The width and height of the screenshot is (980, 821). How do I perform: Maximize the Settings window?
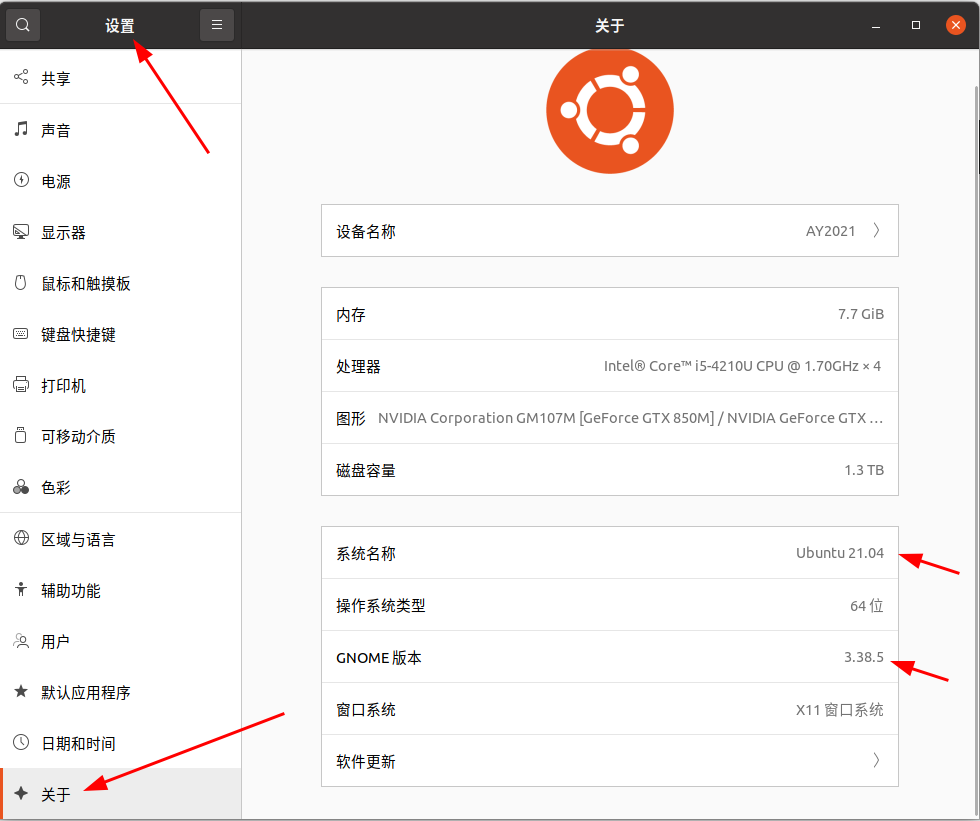click(916, 25)
